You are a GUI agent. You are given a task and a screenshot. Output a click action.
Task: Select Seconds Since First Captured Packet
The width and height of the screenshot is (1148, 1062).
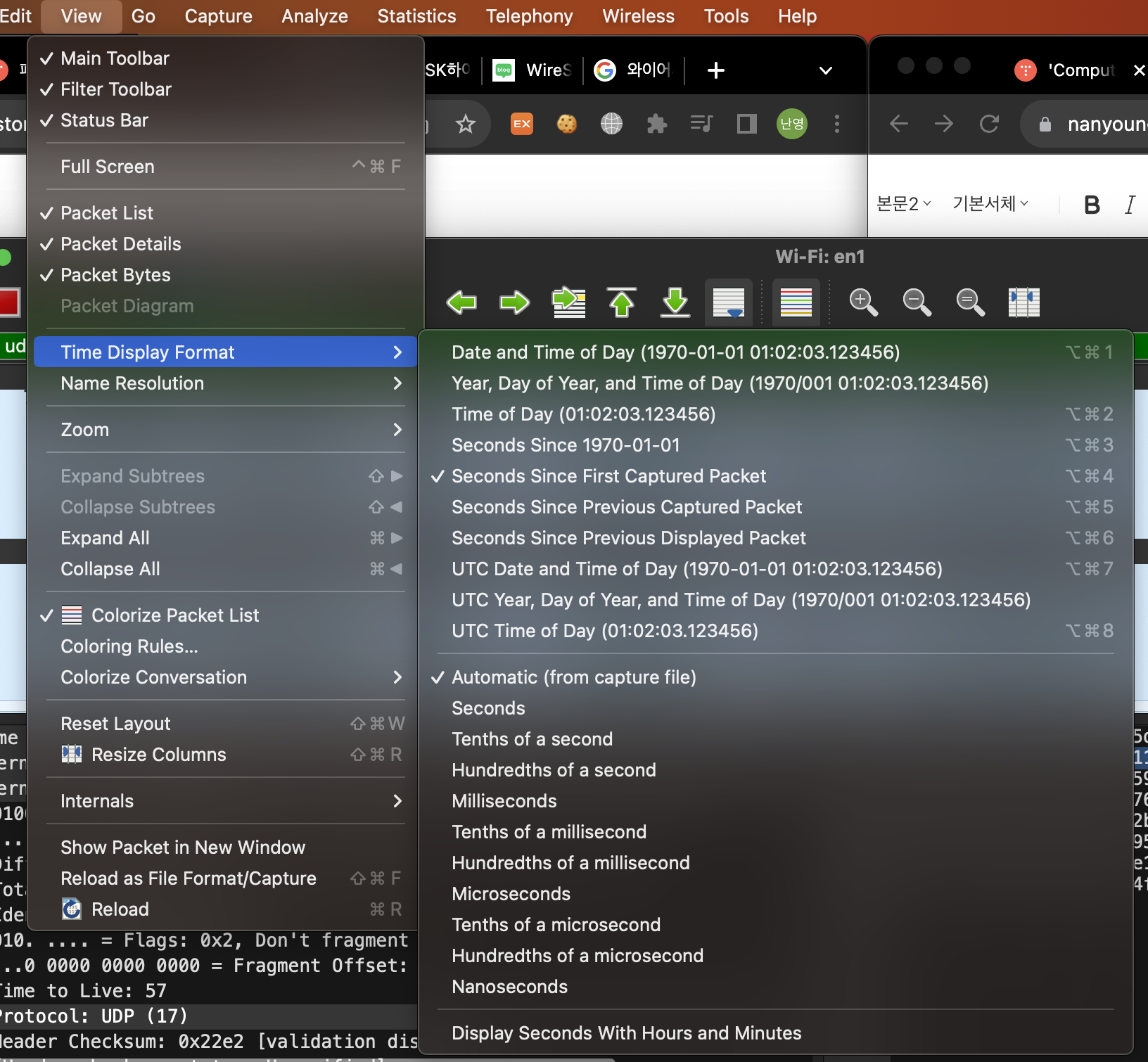coord(775,476)
